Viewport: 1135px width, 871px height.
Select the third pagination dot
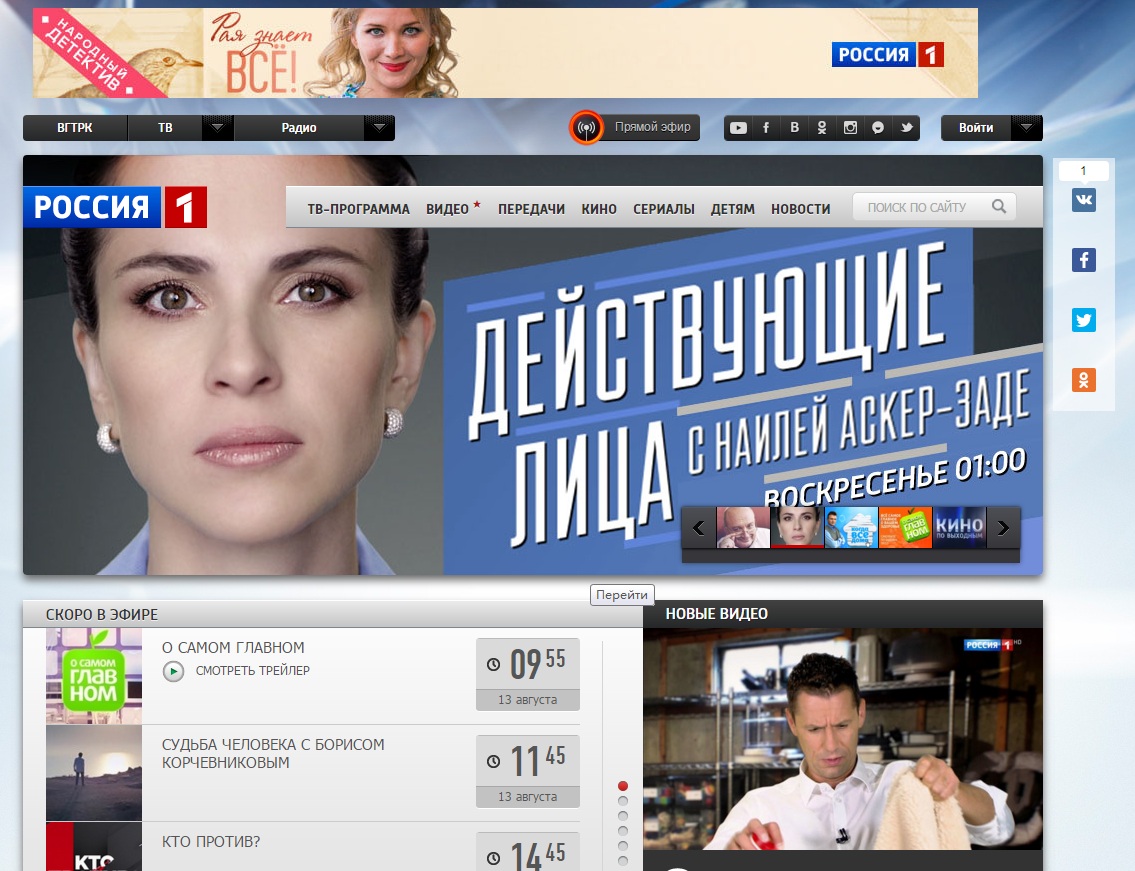click(x=623, y=816)
